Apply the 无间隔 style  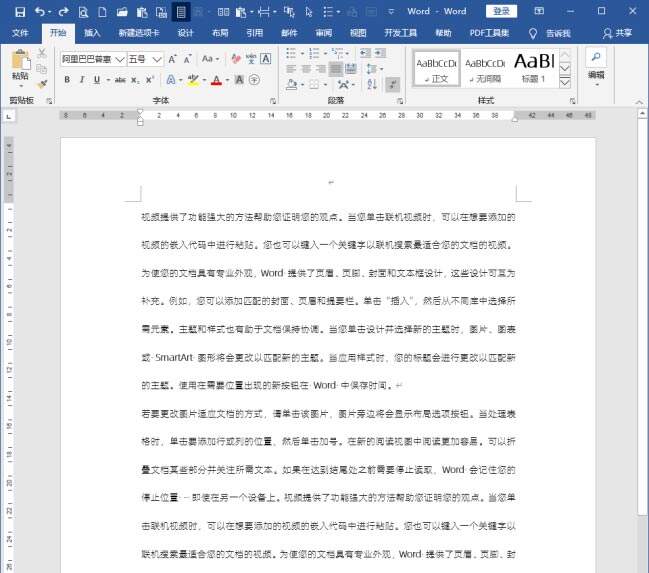point(485,69)
